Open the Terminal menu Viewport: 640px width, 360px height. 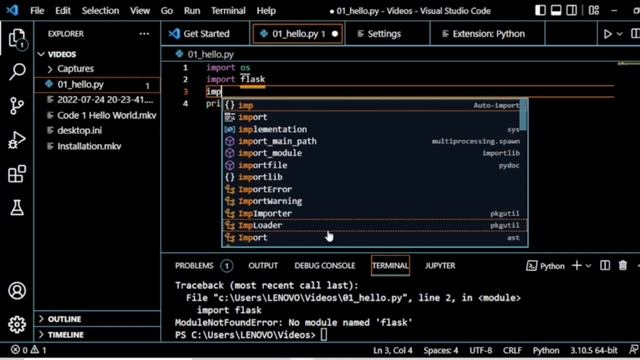228,11
